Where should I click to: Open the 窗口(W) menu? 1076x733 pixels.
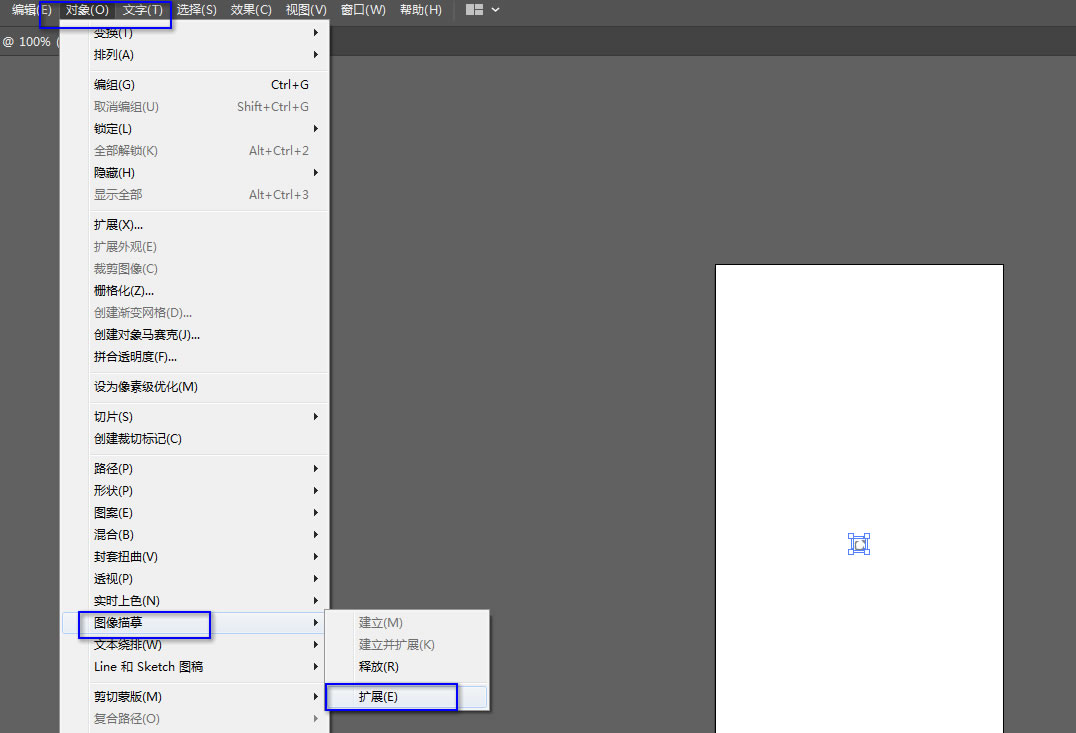click(362, 10)
